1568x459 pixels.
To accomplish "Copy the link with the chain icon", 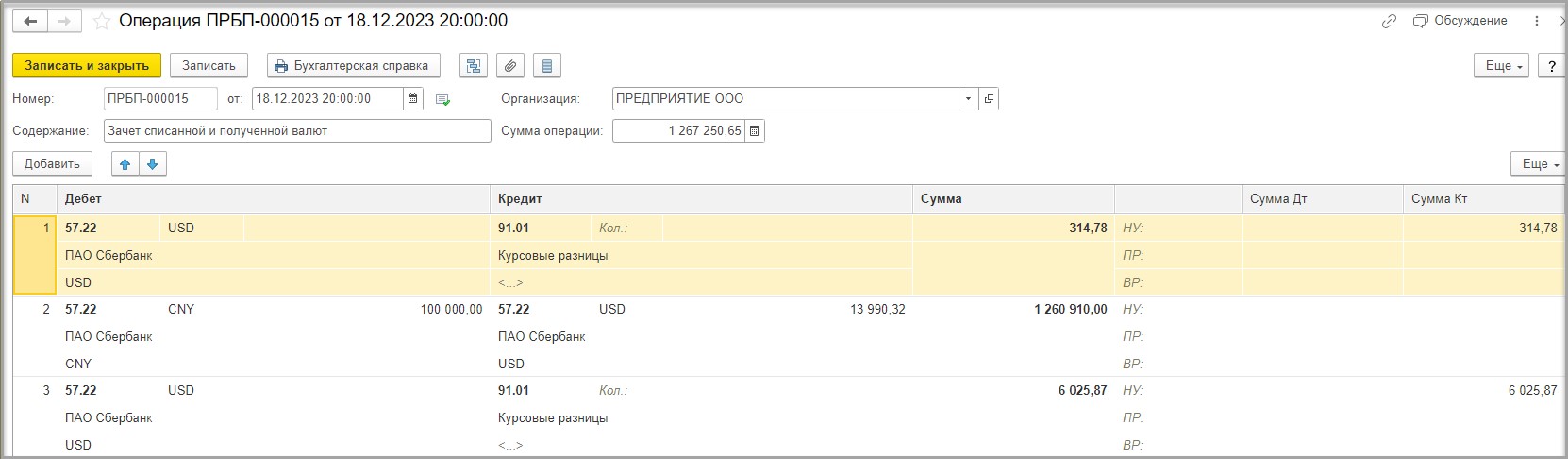I will pyautogui.click(x=1389, y=21).
